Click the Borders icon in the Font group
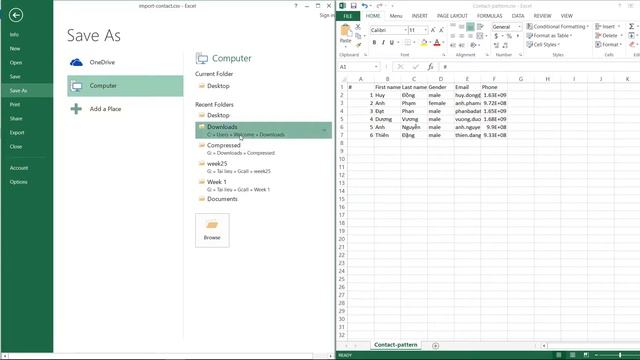 (407, 42)
